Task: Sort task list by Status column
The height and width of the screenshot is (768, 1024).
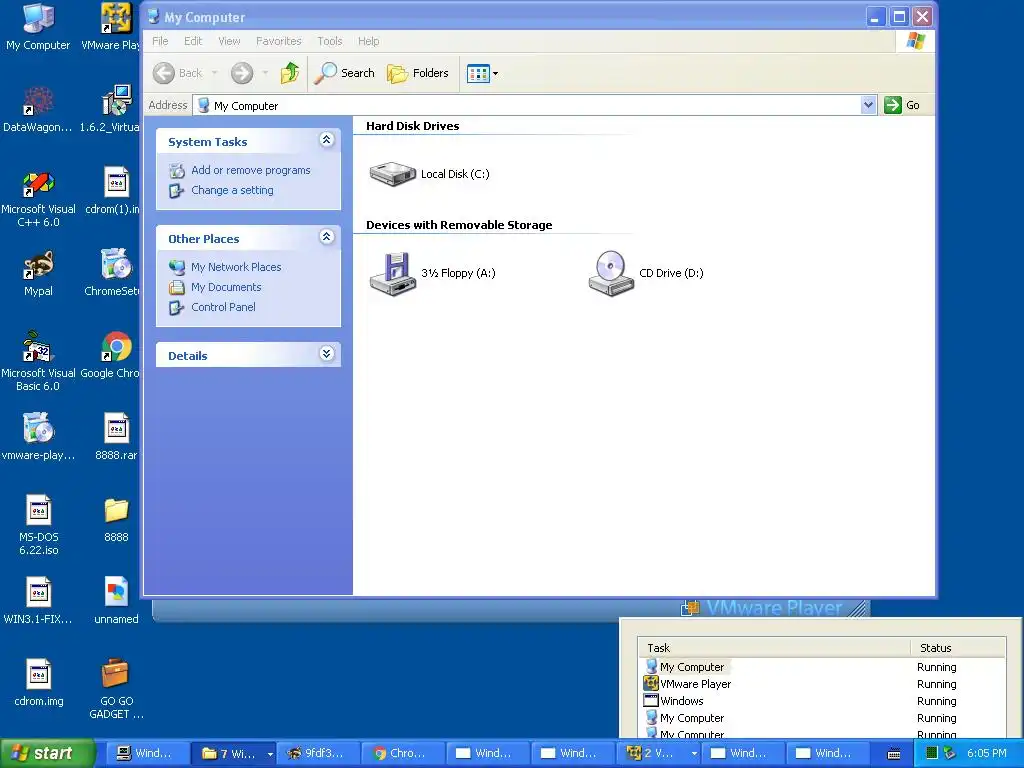Action: pos(957,648)
